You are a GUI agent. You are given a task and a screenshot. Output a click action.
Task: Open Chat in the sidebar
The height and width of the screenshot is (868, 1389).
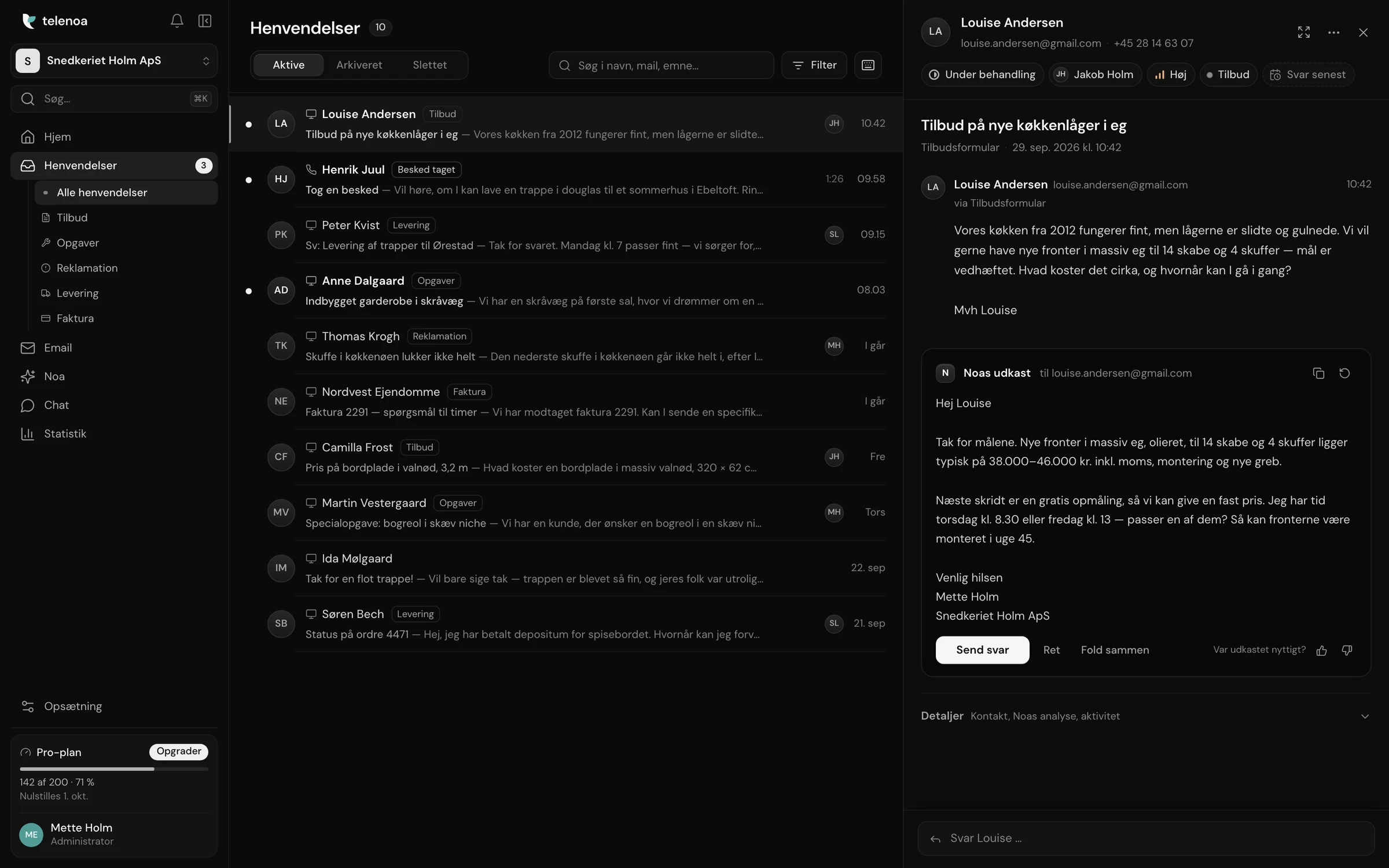(114, 405)
